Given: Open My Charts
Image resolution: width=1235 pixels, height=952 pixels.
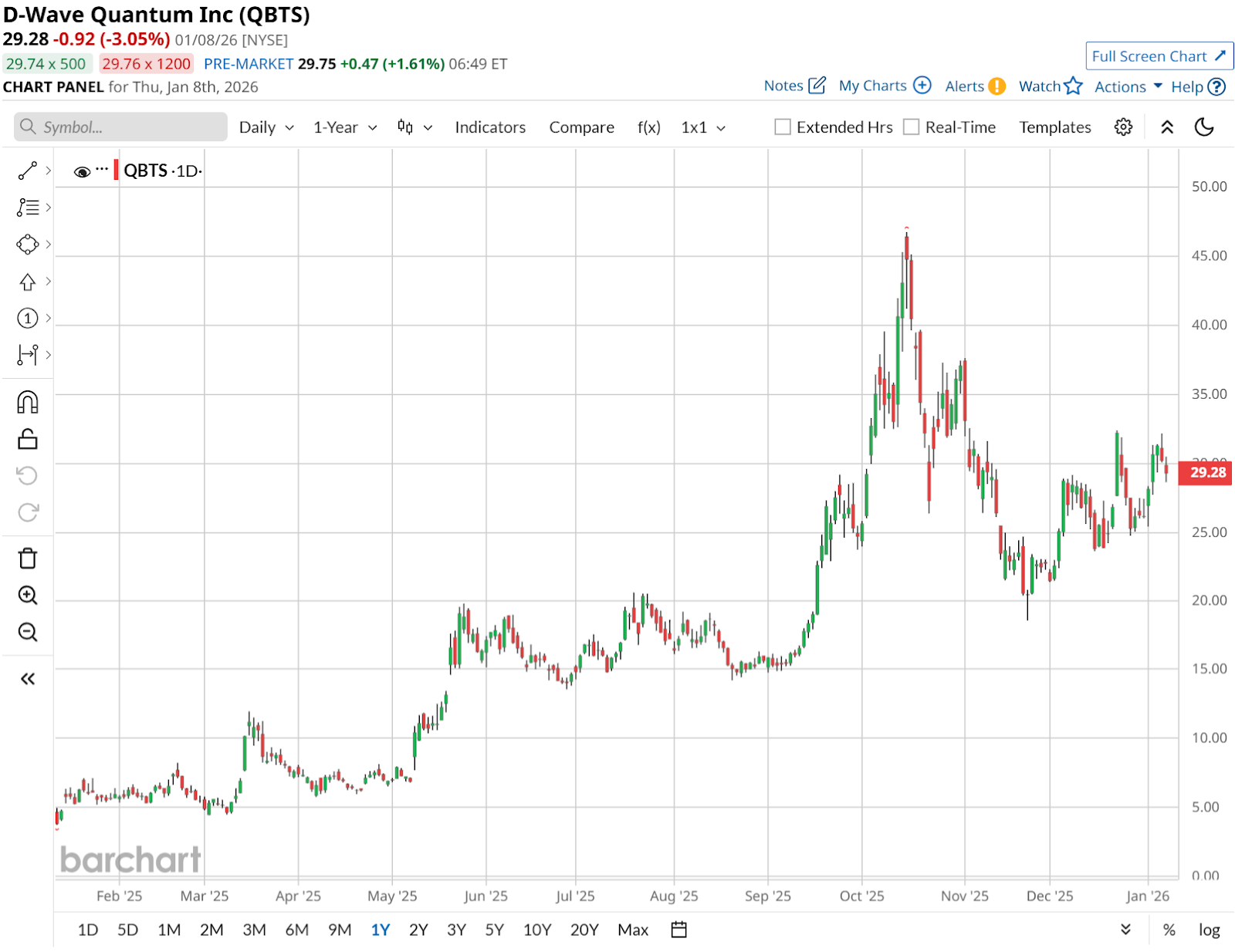Looking at the screenshot, I should click(885, 86).
